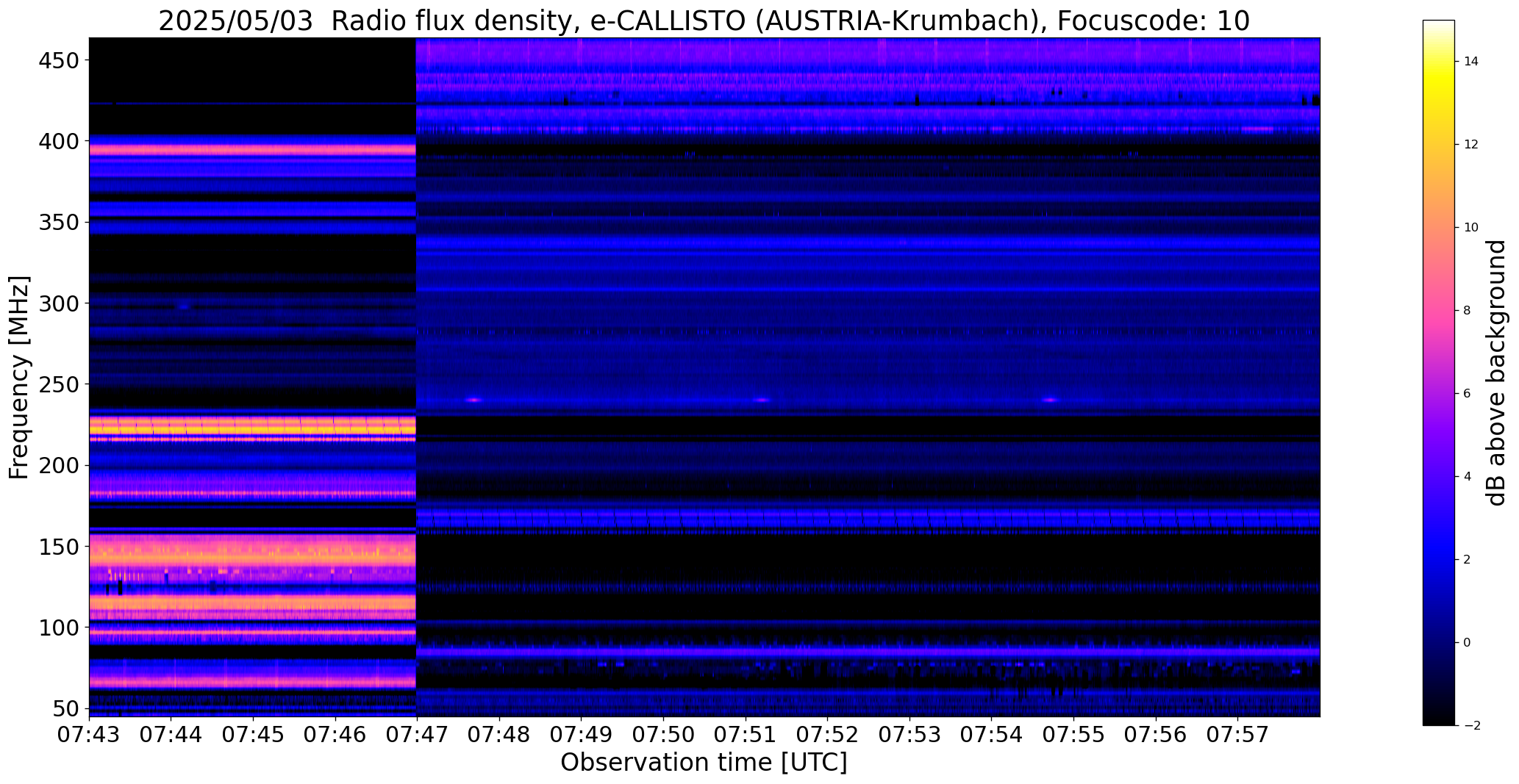Click the colorbar tick label 4
1519x784 pixels.
coord(1467,477)
